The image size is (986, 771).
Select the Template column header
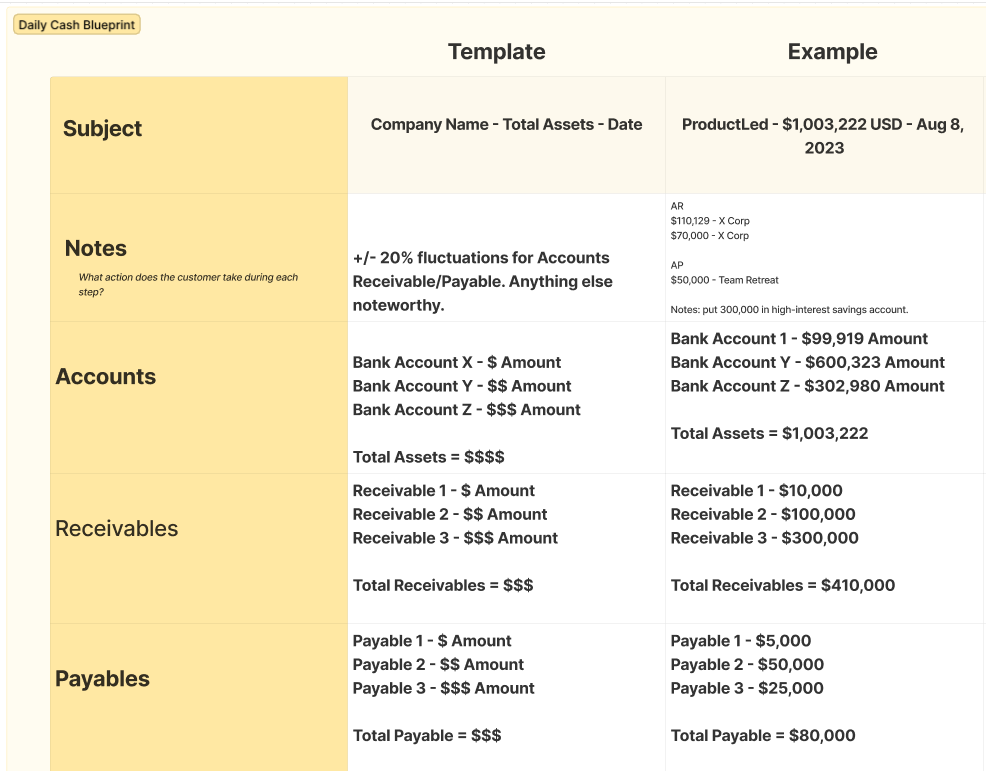tap(496, 51)
